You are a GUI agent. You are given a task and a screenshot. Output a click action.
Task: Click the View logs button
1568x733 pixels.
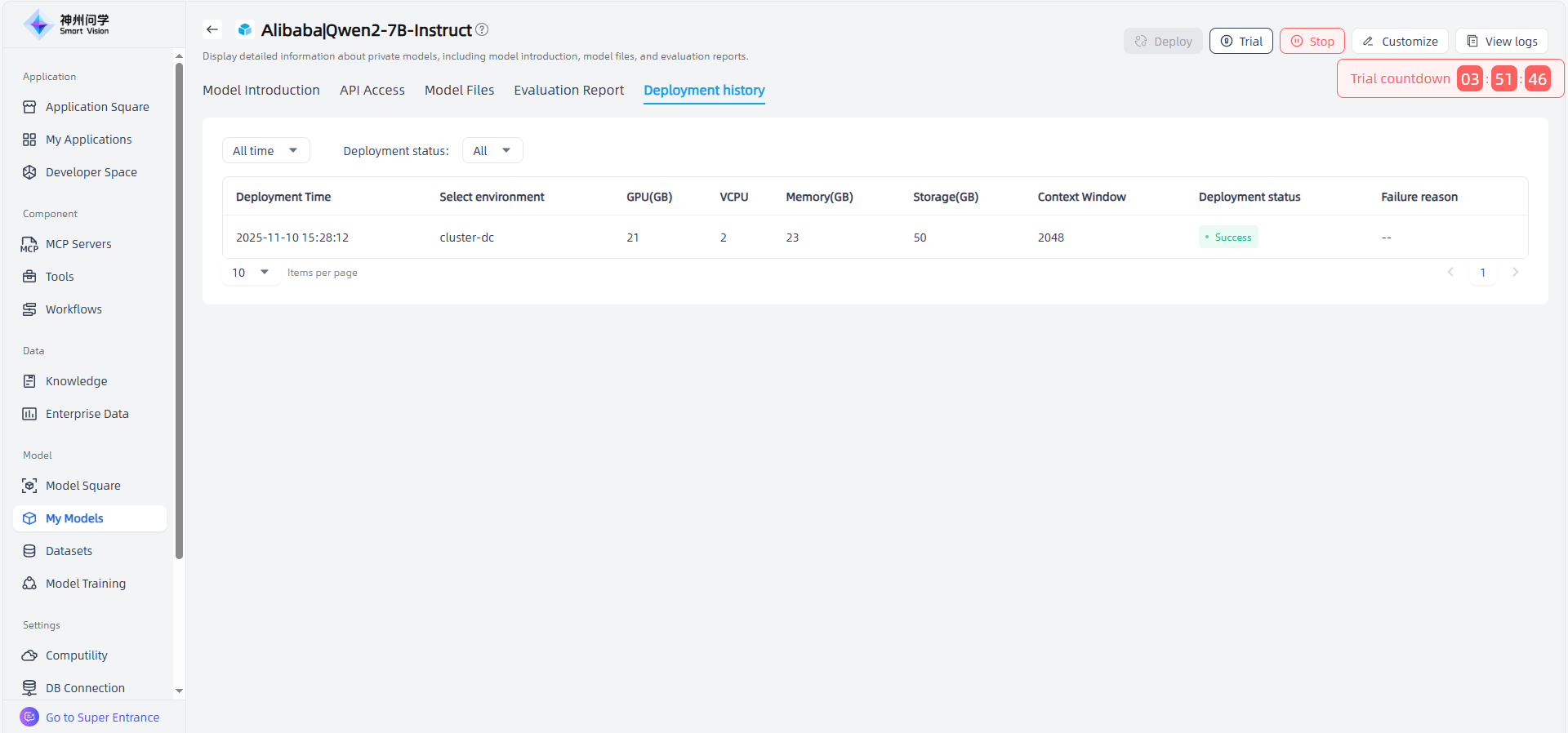point(1501,42)
